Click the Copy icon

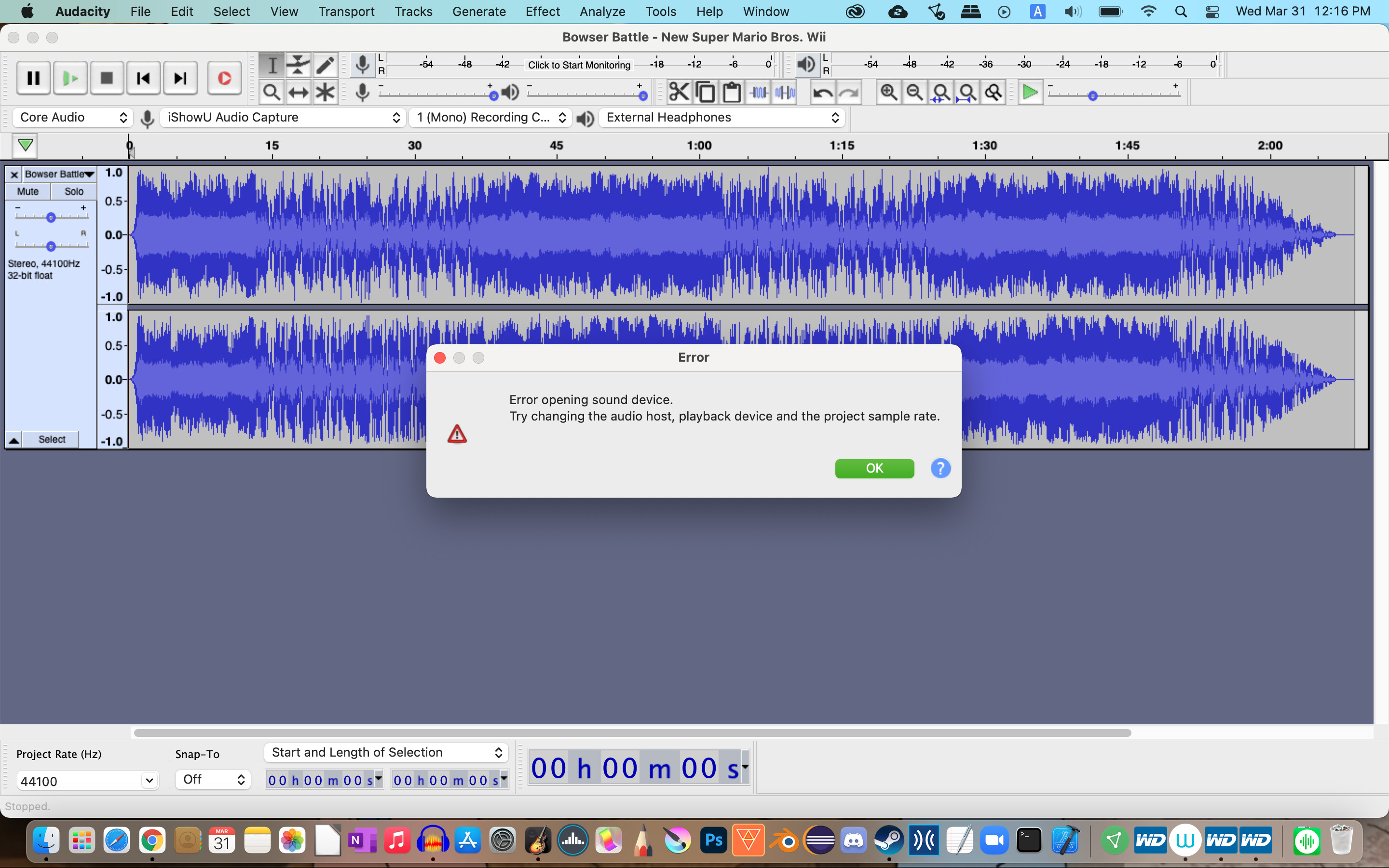(706, 92)
